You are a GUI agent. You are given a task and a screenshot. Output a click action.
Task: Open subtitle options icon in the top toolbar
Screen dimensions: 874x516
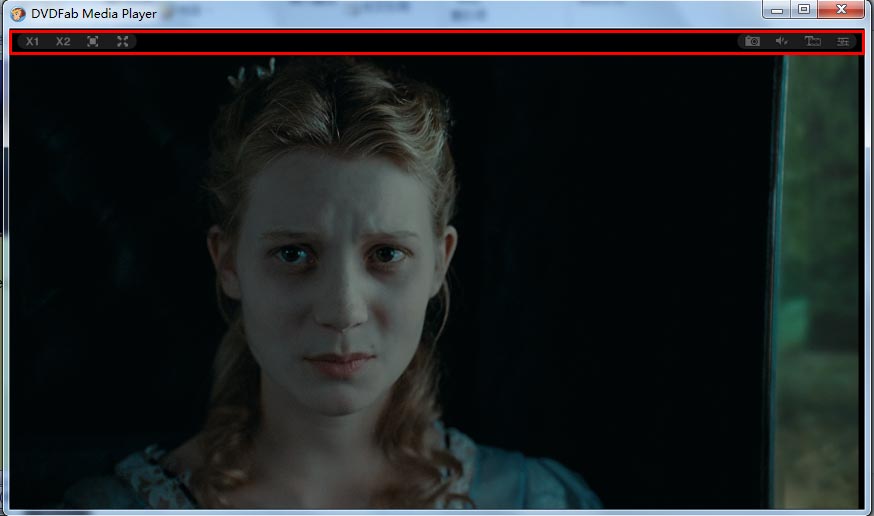[x=813, y=42]
